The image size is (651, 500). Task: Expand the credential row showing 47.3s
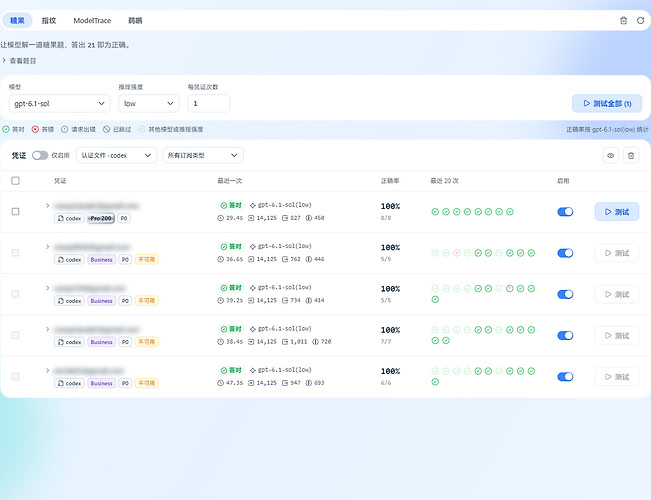pyautogui.click(x=47, y=370)
